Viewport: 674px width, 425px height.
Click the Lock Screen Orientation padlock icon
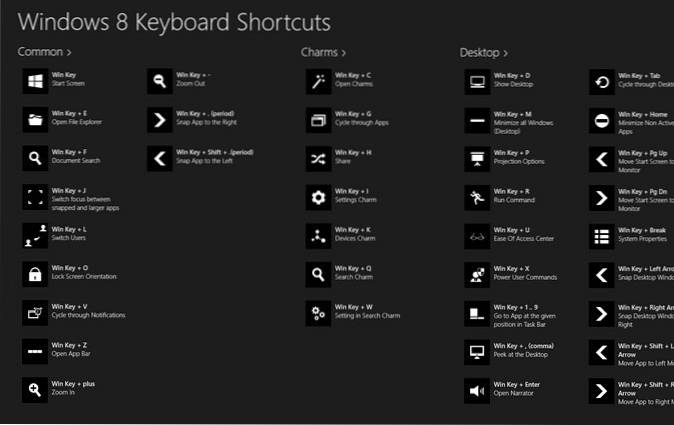[34, 274]
